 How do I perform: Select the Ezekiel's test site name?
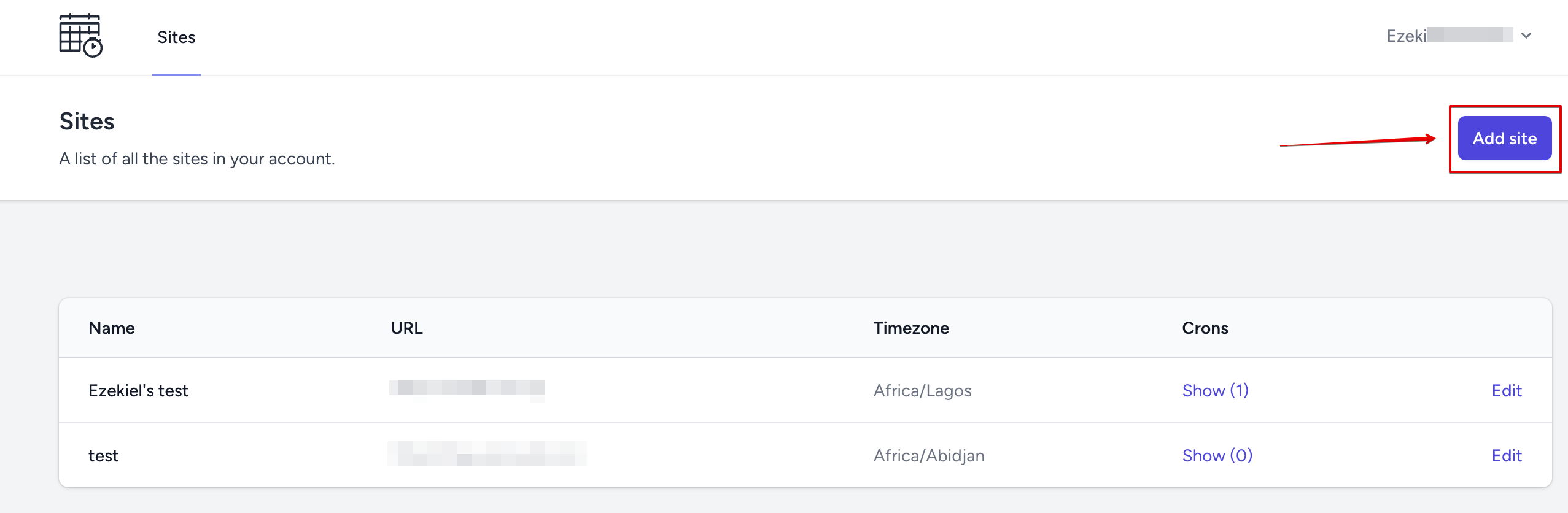point(138,390)
